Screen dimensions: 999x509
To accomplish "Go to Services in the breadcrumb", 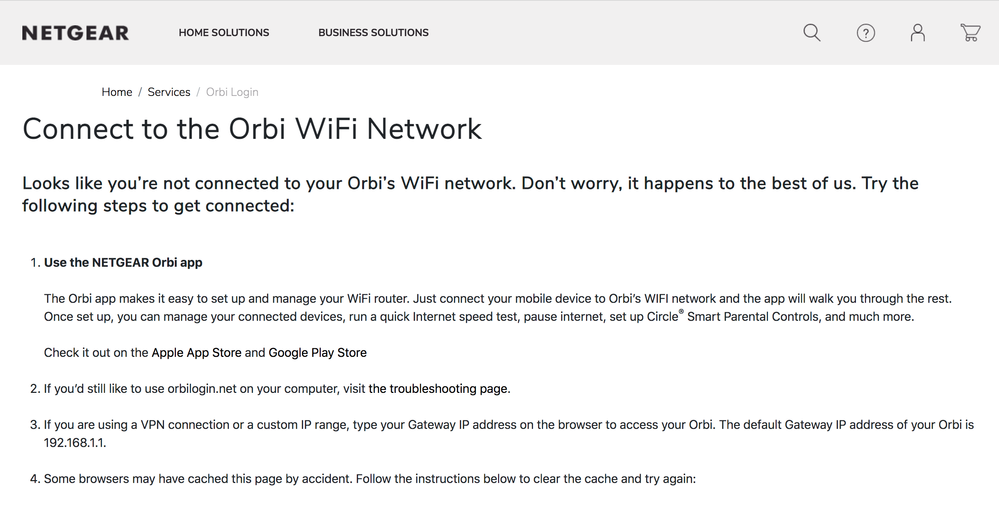I will [x=169, y=92].
